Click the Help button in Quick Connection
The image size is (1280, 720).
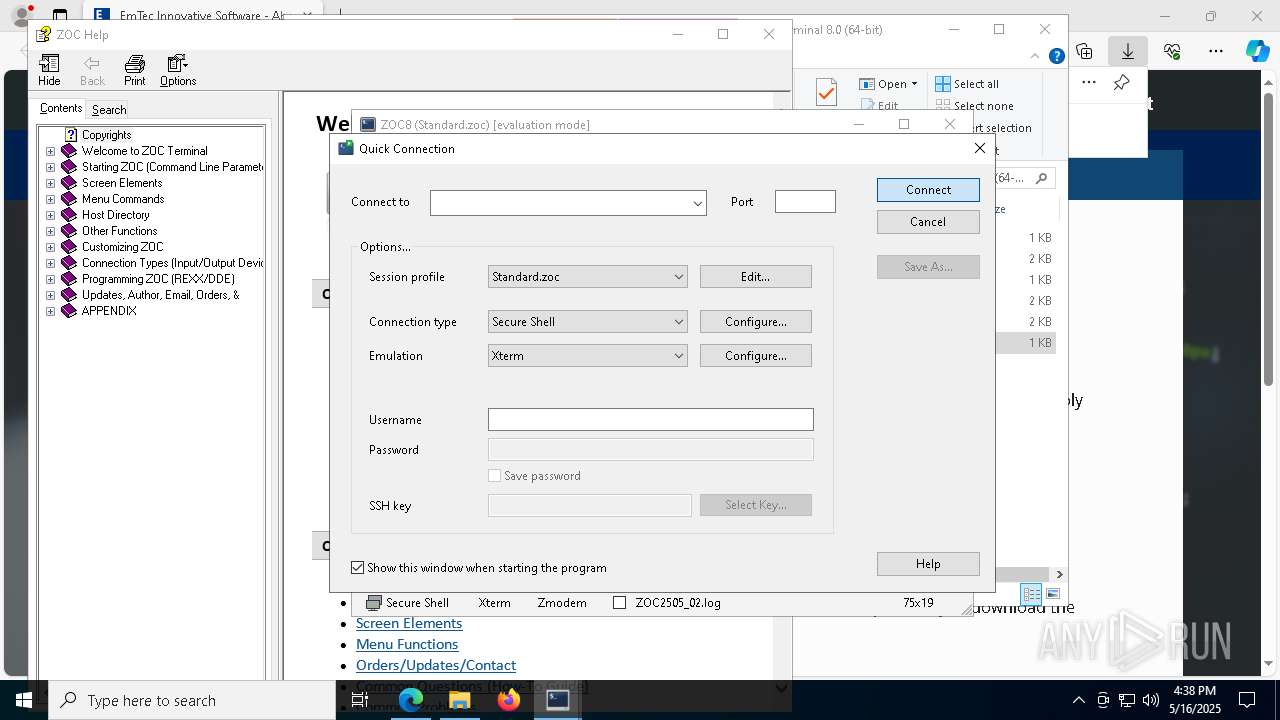(x=928, y=564)
